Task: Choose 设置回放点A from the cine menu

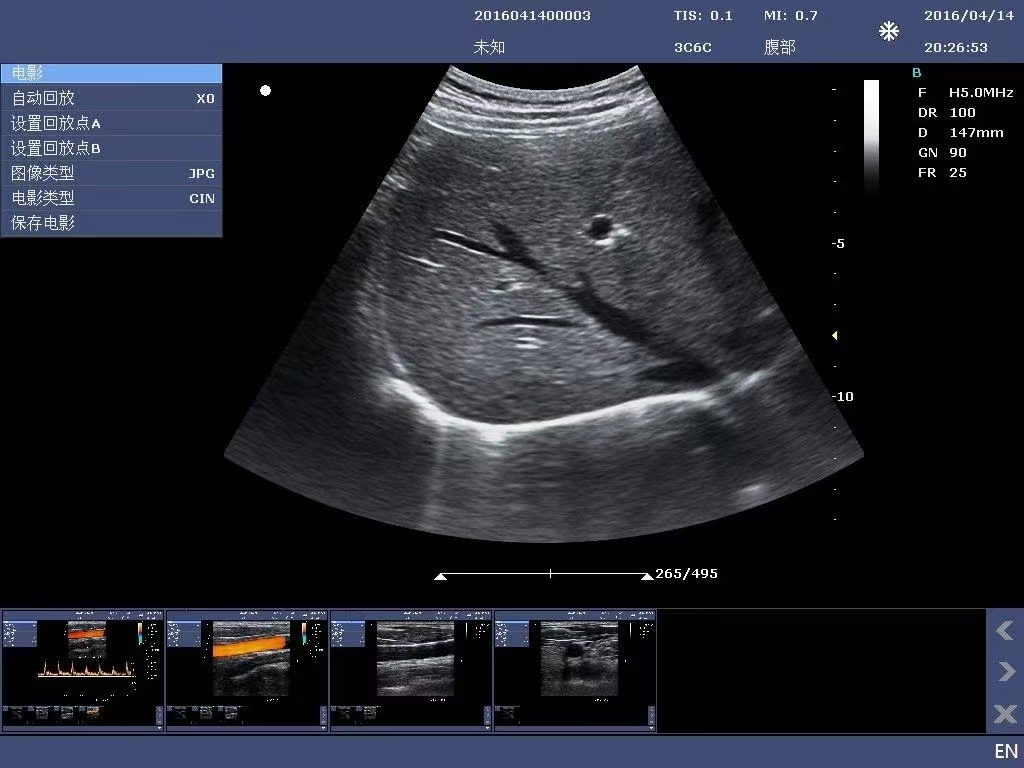Action: point(110,122)
